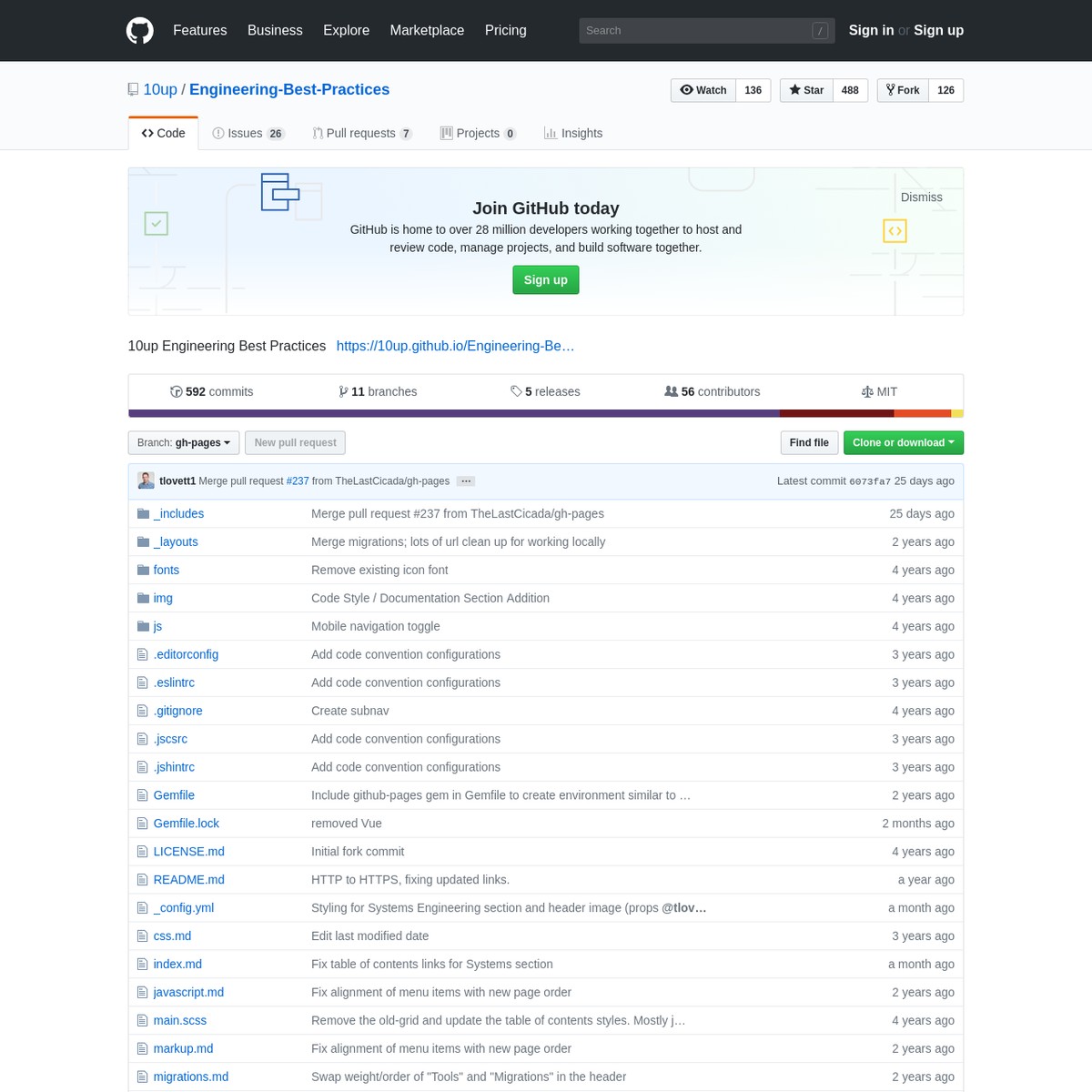Click the img folder icon
The width and height of the screenshot is (1092, 1092).
click(143, 598)
